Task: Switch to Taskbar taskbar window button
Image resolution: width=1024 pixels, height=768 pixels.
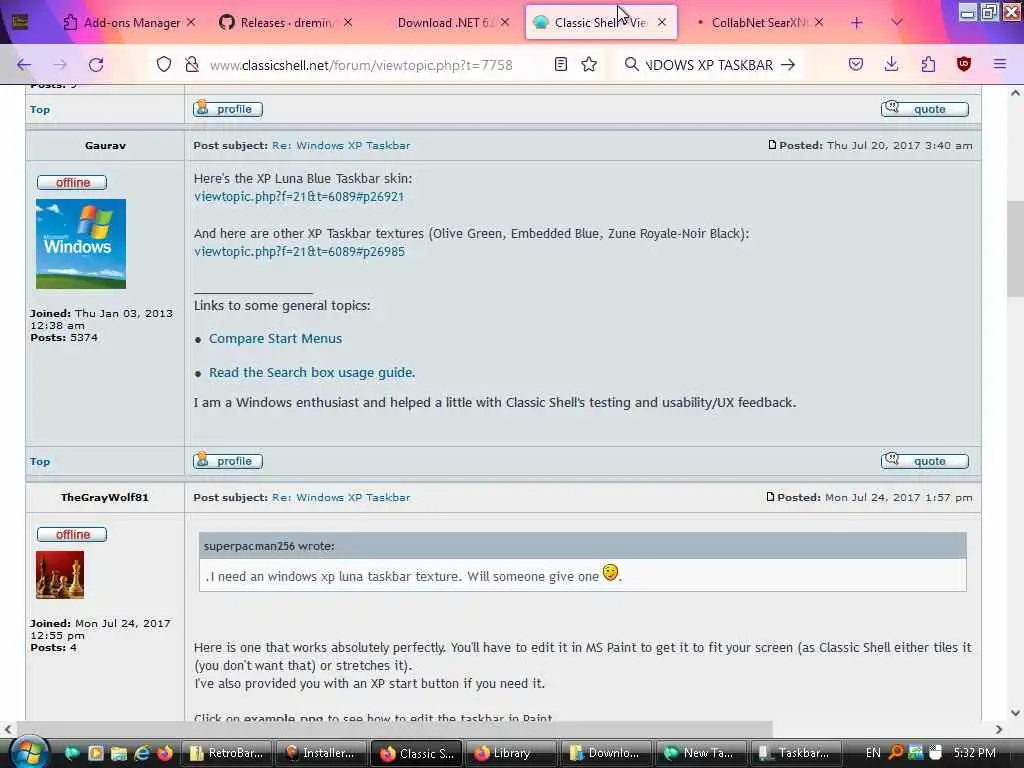Action: pyautogui.click(x=795, y=753)
